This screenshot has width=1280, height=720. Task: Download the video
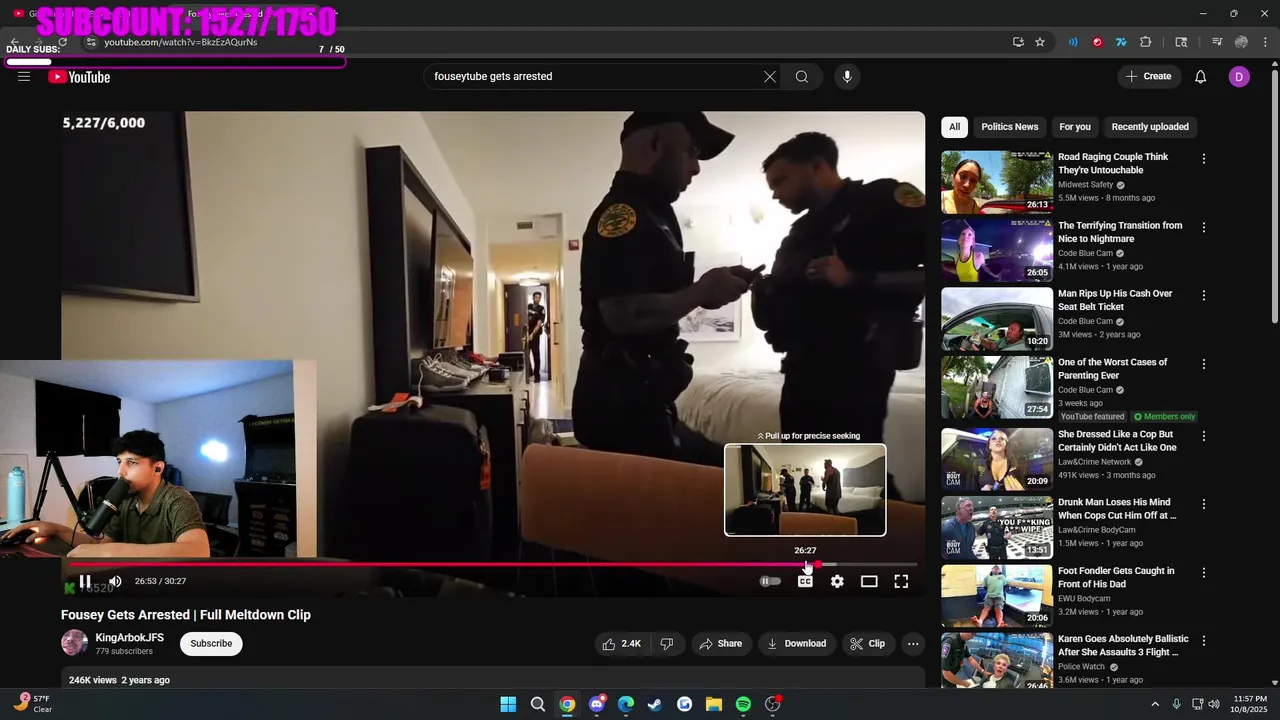pos(796,644)
